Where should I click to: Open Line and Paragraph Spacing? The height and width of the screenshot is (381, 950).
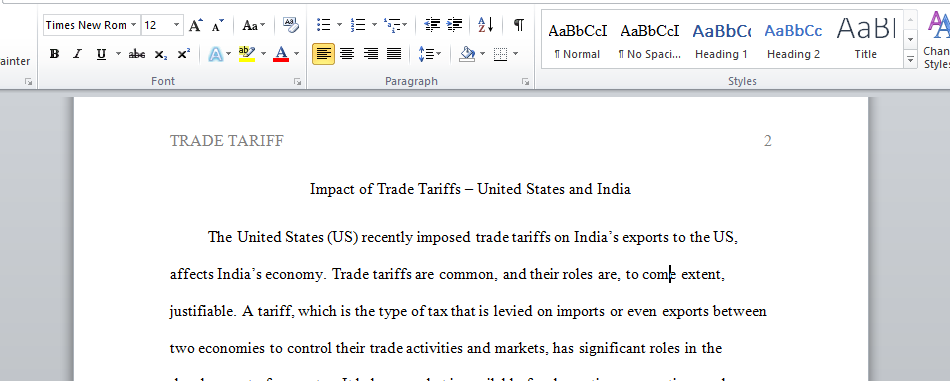pyautogui.click(x=430, y=54)
